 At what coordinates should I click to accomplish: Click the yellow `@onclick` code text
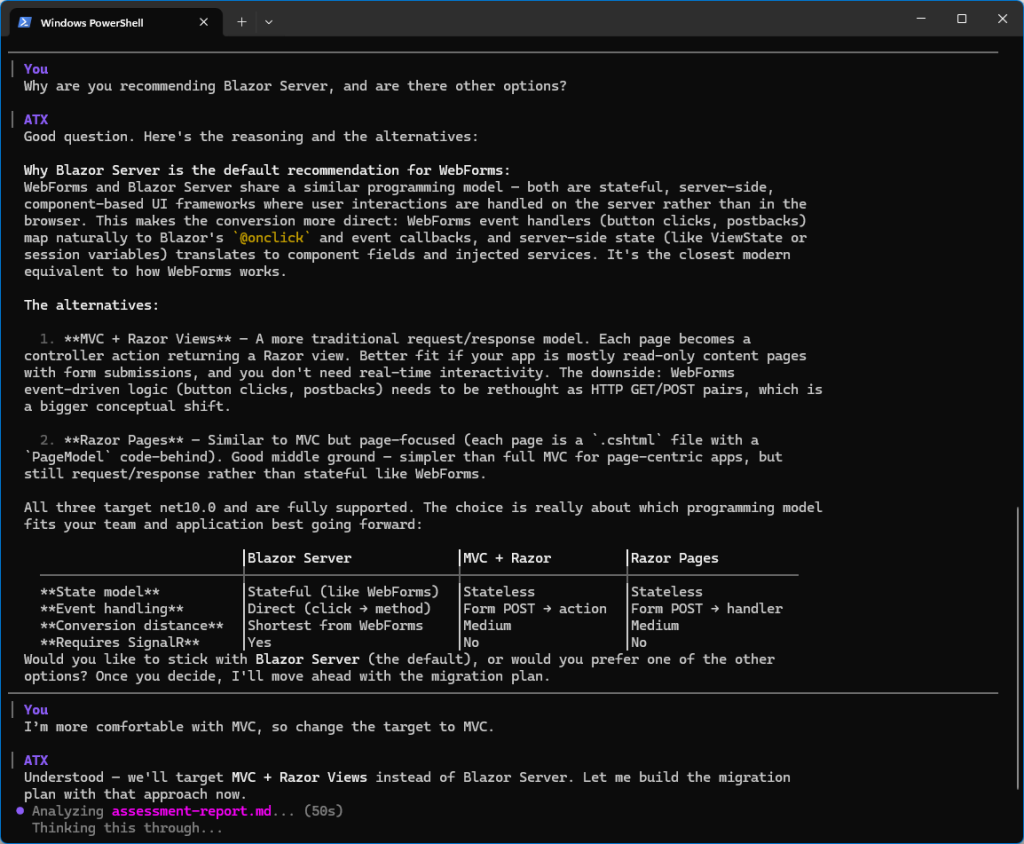(272, 238)
